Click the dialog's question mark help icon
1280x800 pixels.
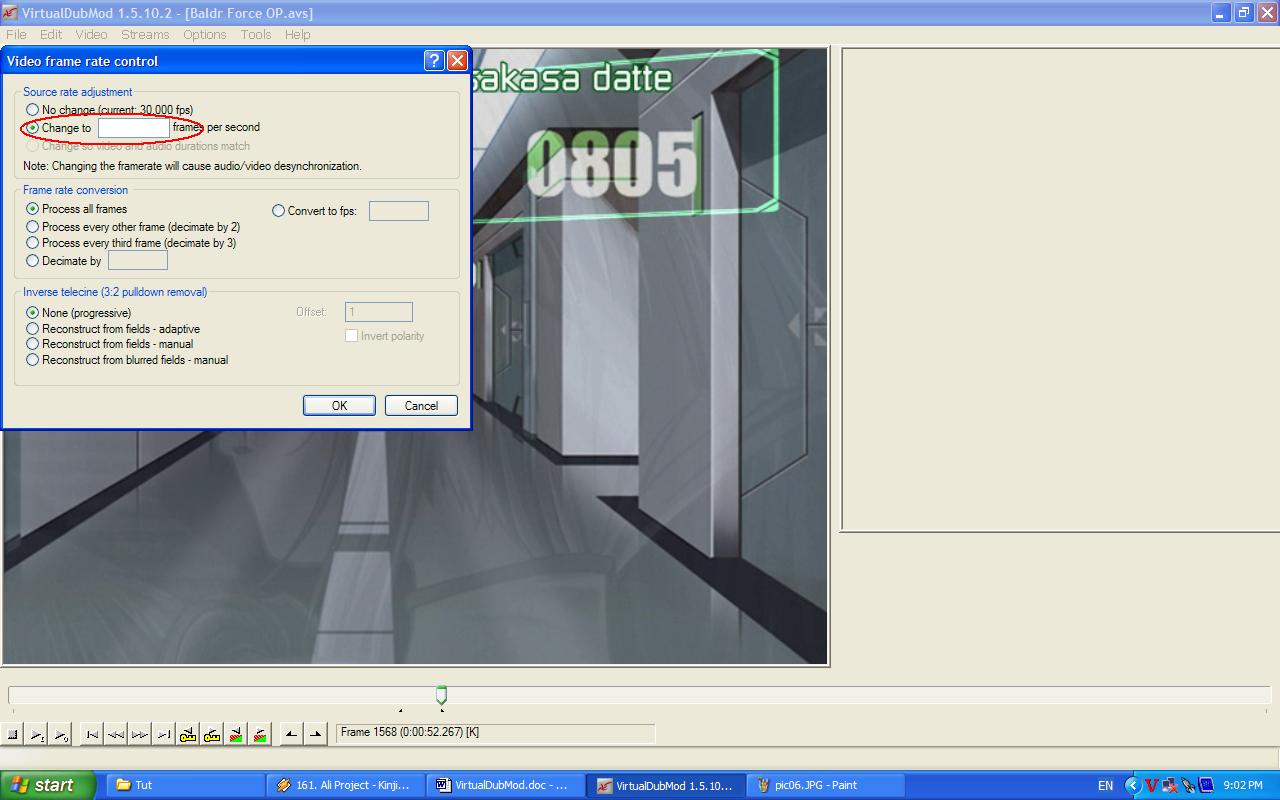434,61
